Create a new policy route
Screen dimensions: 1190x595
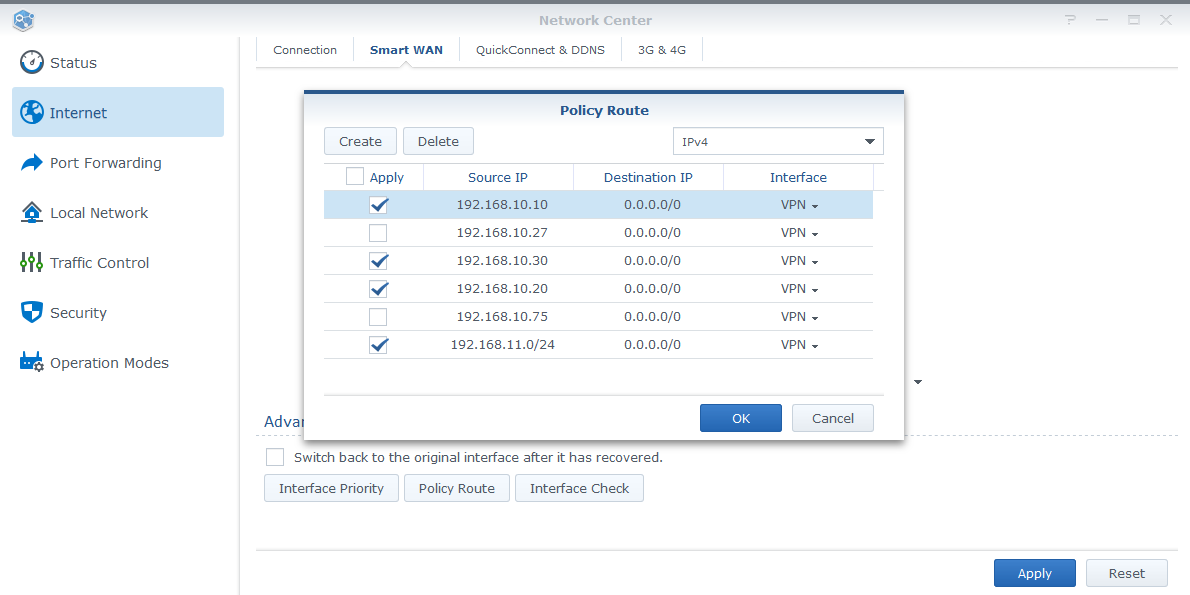(360, 141)
